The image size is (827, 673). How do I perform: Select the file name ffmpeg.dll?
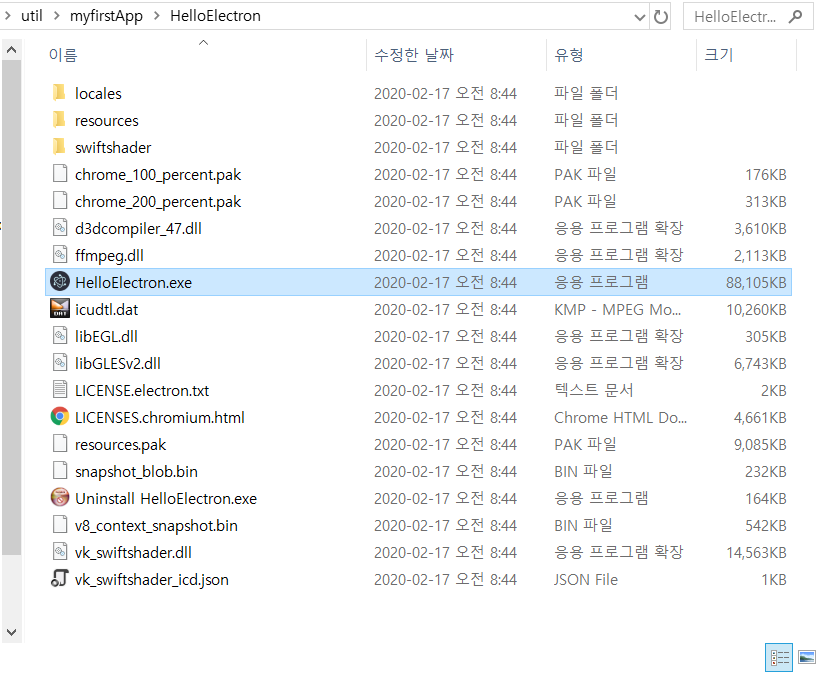pyautogui.click(x=109, y=256)
